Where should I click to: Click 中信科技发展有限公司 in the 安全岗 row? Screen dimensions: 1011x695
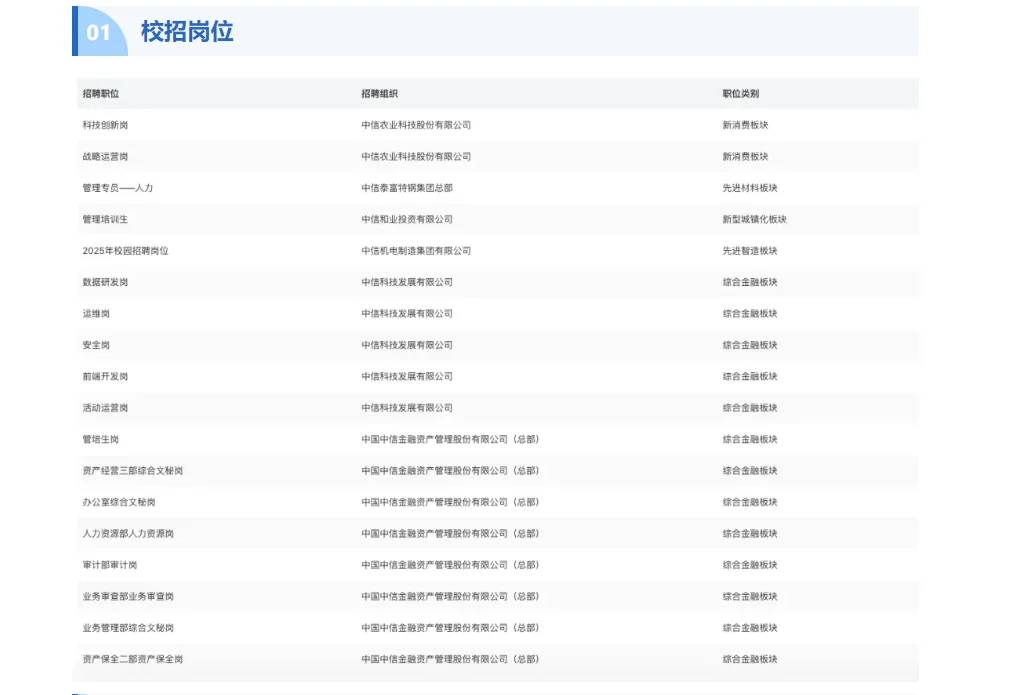click(x=407, y=345)
